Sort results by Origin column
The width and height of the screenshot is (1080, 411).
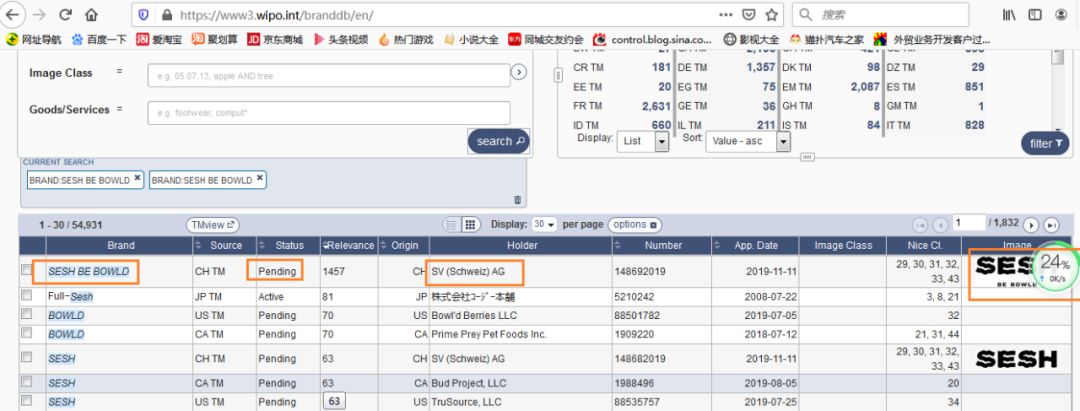[x=404, y=245]
